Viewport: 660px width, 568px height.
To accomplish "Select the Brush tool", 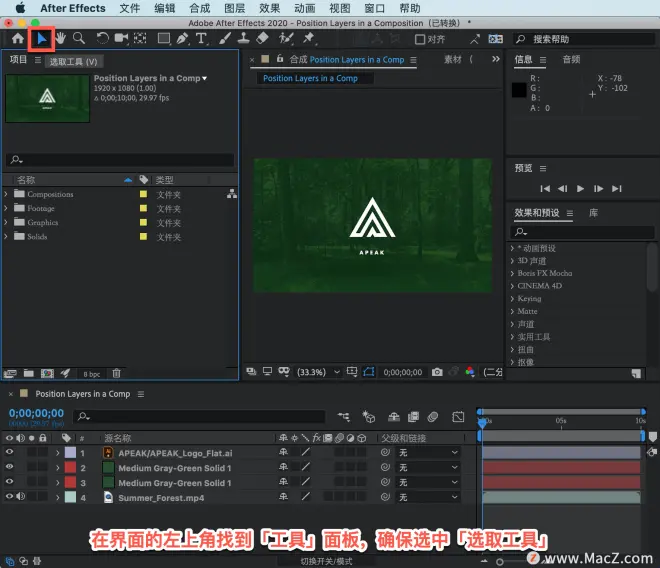I will click(x=225, y=38).
